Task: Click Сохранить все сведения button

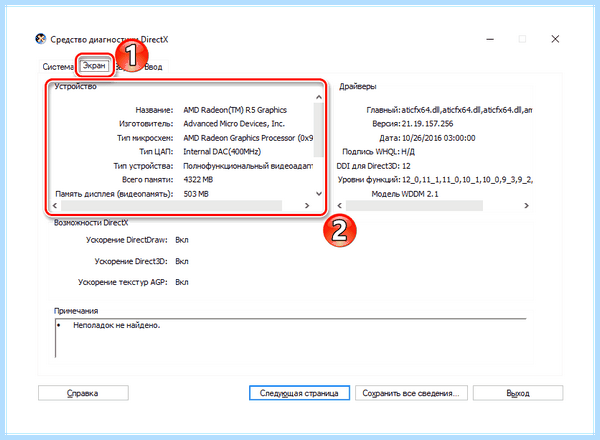Action: (x=411, y=393)
